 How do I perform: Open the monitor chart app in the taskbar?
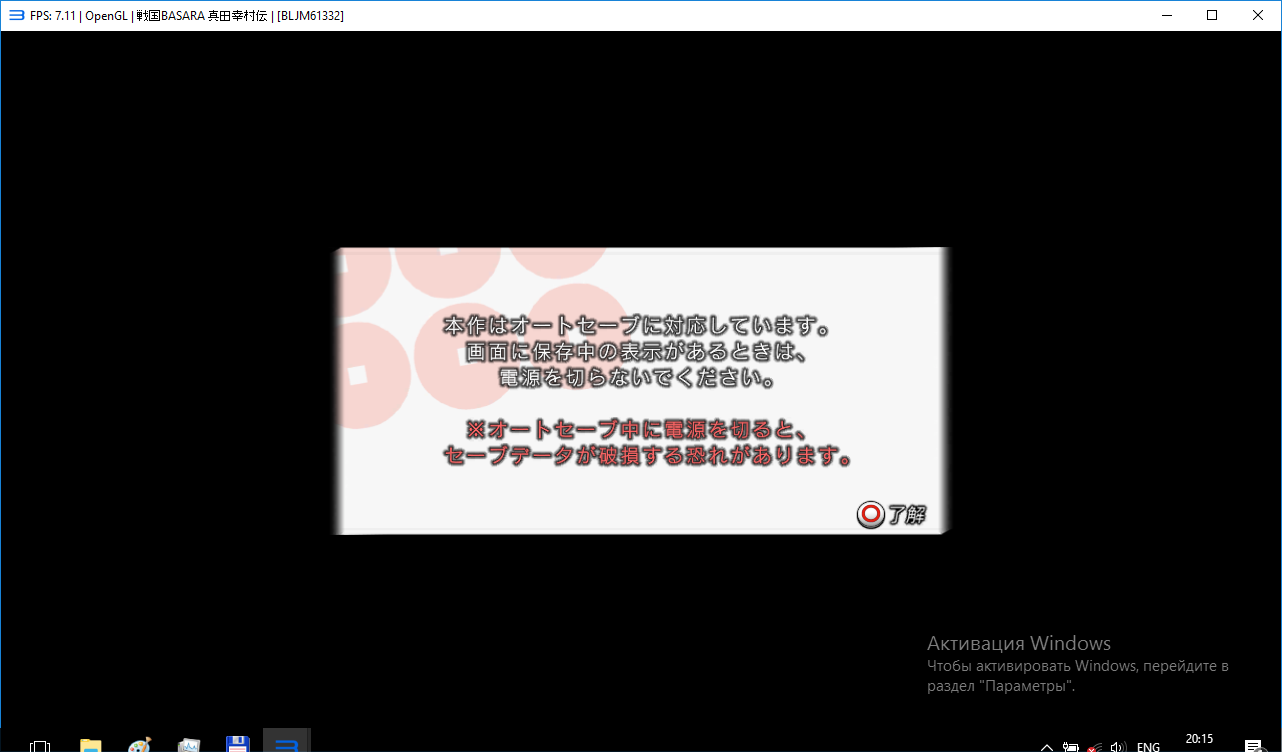pyautogui.click(x=189, y=745)
